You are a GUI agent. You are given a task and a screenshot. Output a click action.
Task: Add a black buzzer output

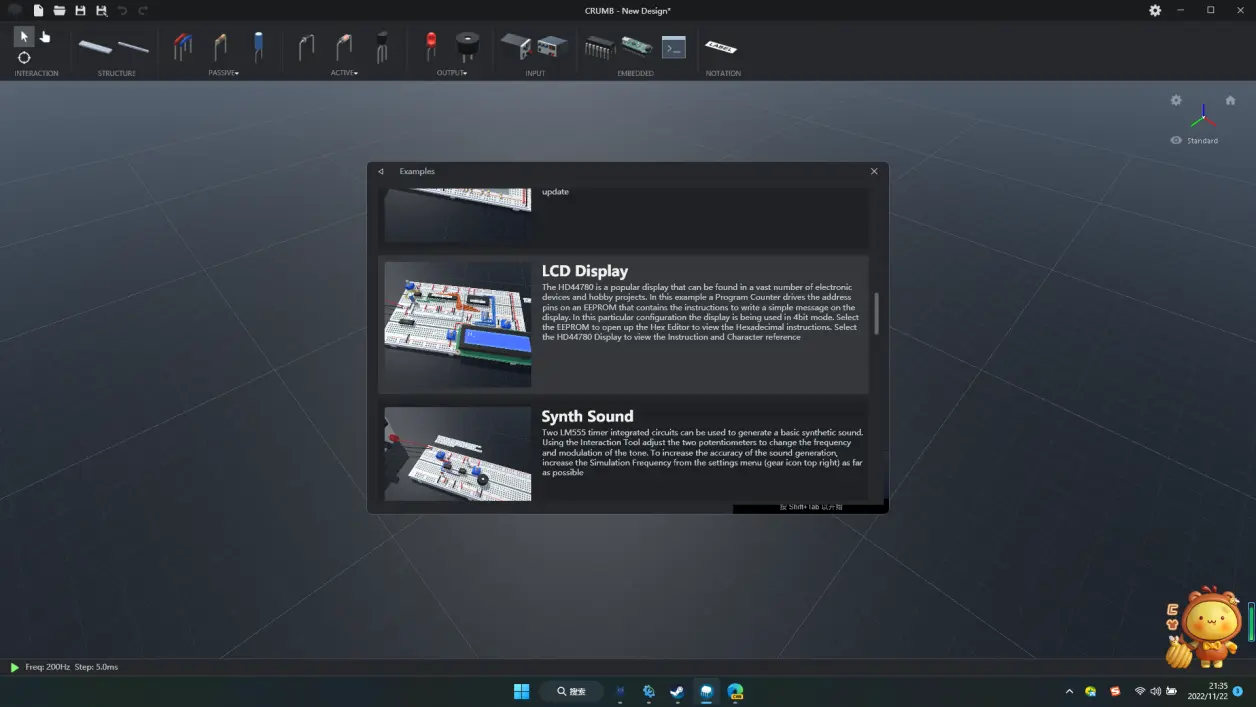(466, 46)
